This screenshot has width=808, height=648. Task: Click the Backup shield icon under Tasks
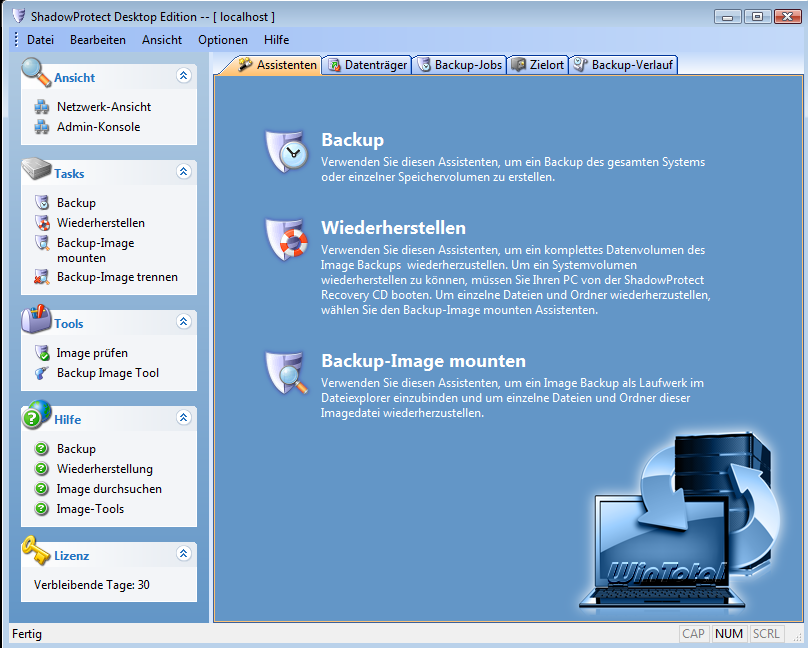pos(42,203)
